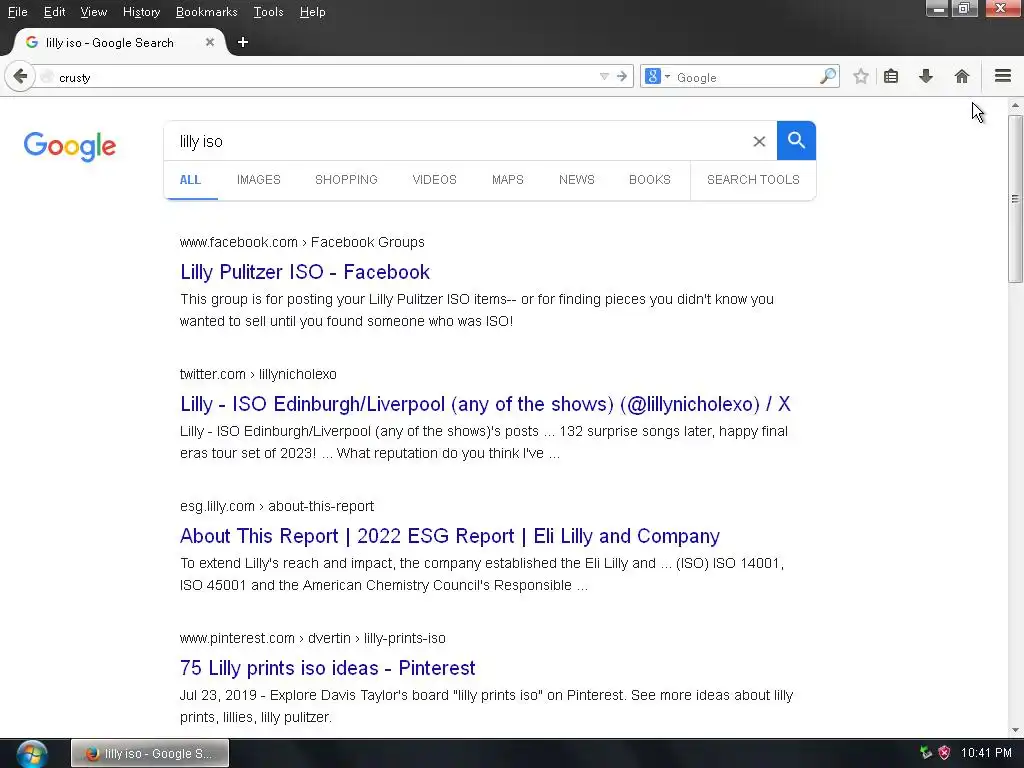1024x768 pixels.
Task: Open the History menu
Action: [141, 12]
